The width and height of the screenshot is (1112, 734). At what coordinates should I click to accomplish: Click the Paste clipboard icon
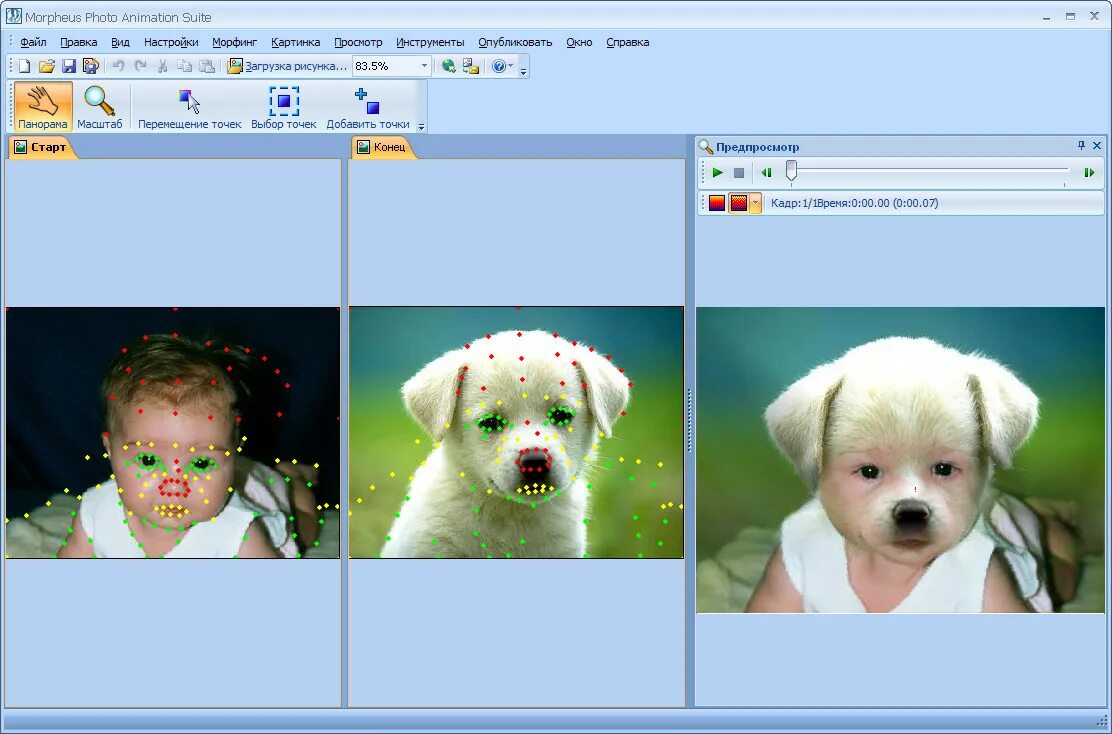[207, 66]
